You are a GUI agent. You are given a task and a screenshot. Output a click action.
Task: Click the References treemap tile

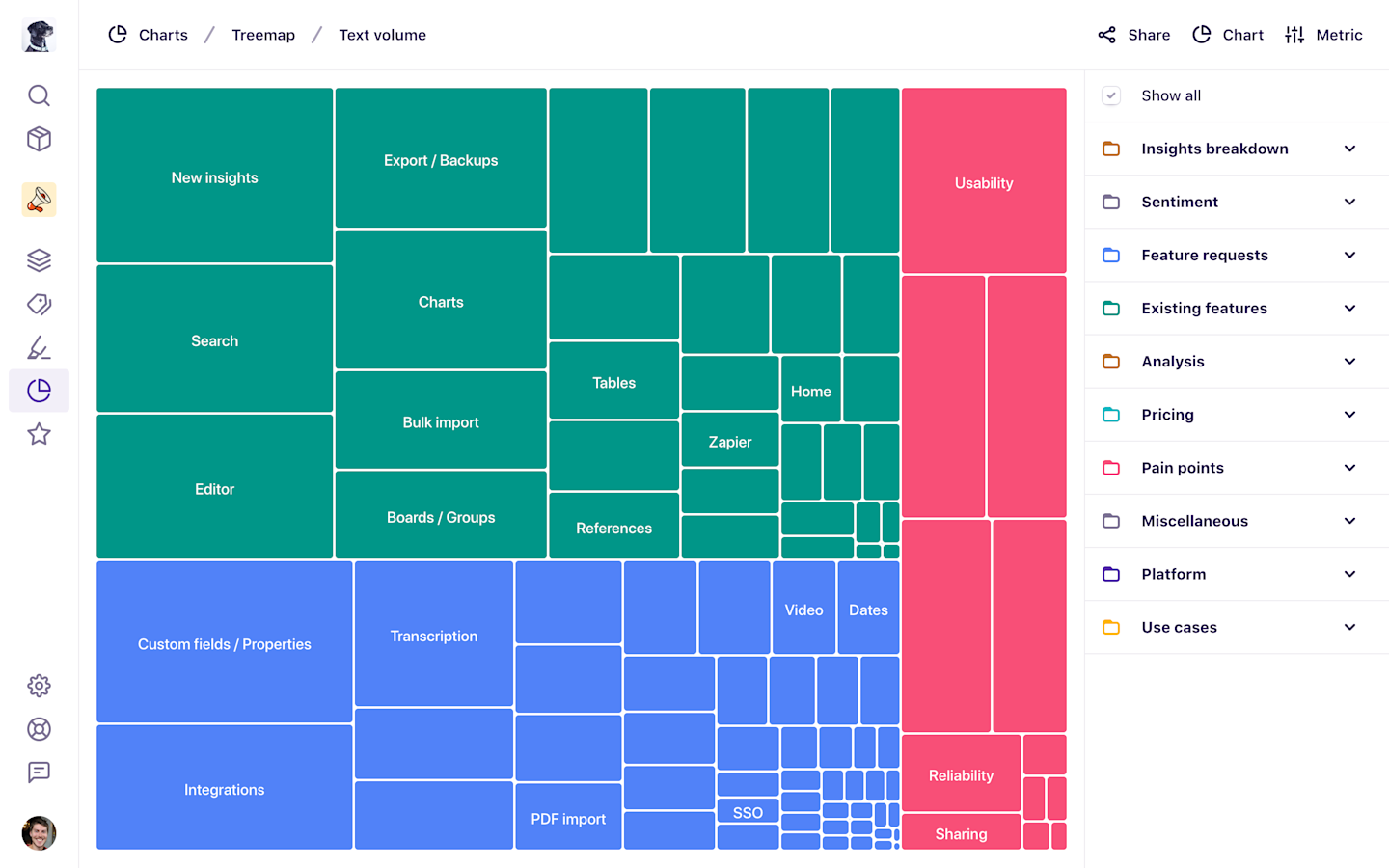click(613, 526)
